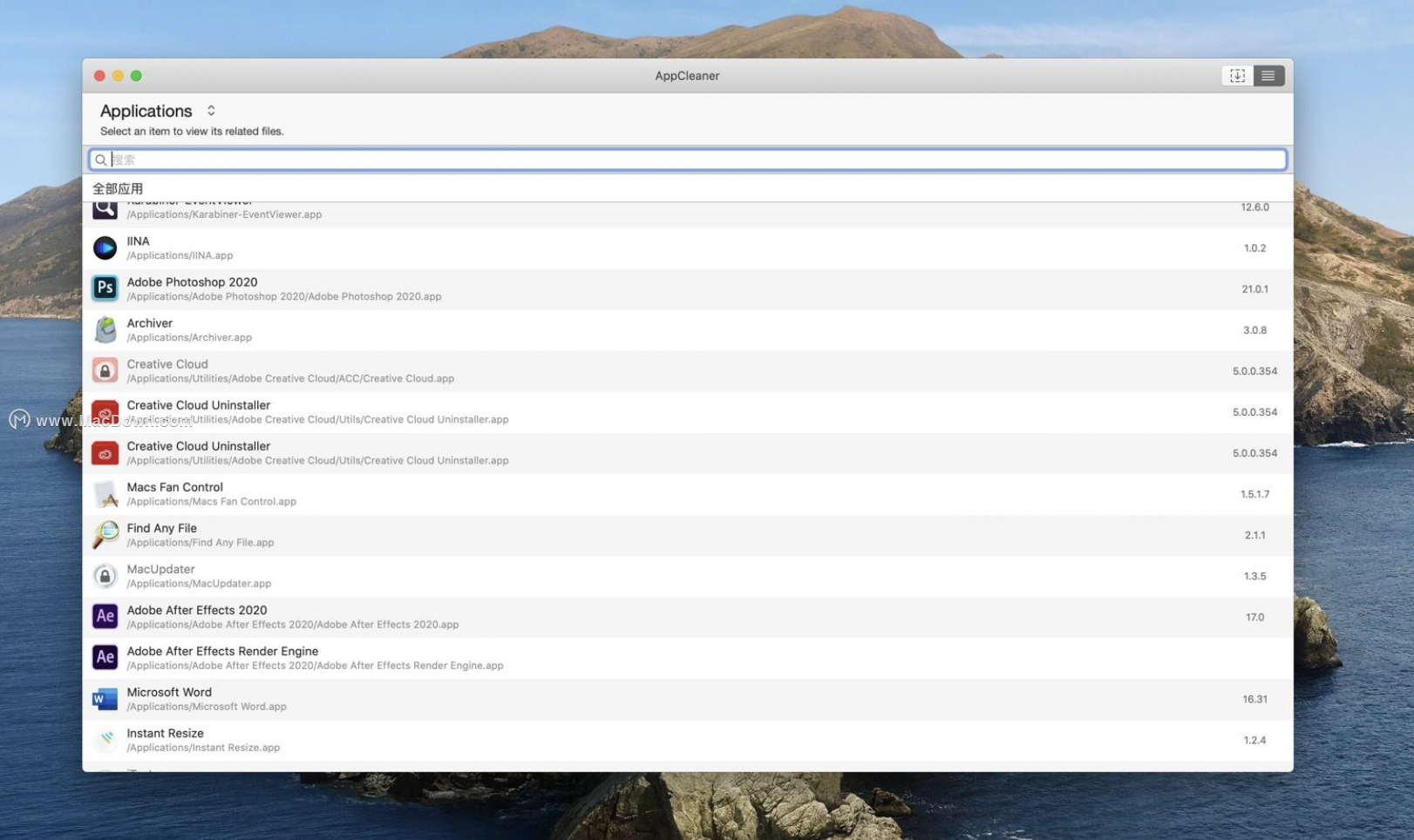1414x840 pixels.
Task: Click the Karabiner-EventViewer magnifier icon
Action: [105, 209]
